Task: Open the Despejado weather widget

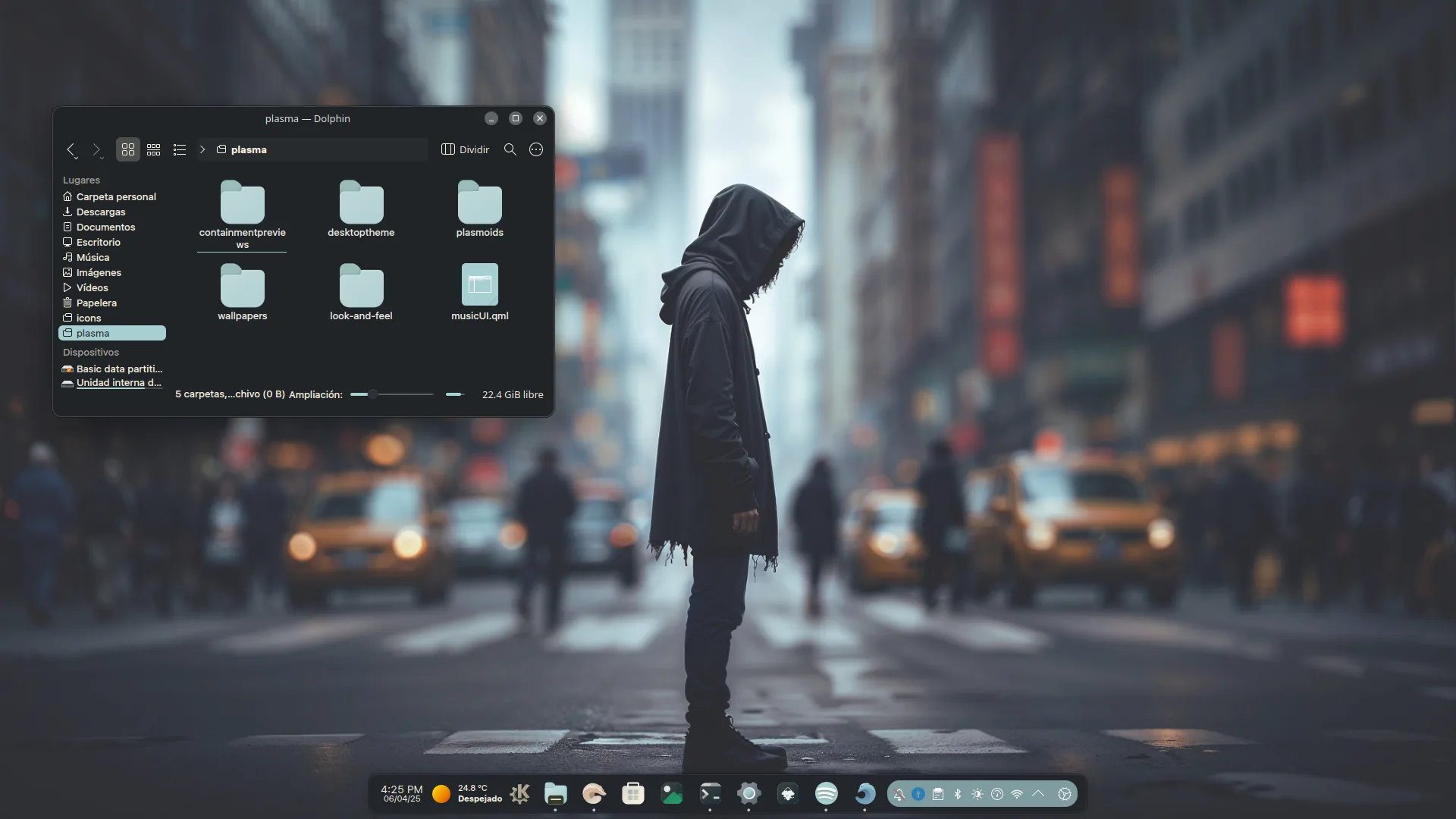Action: (467, 793)
